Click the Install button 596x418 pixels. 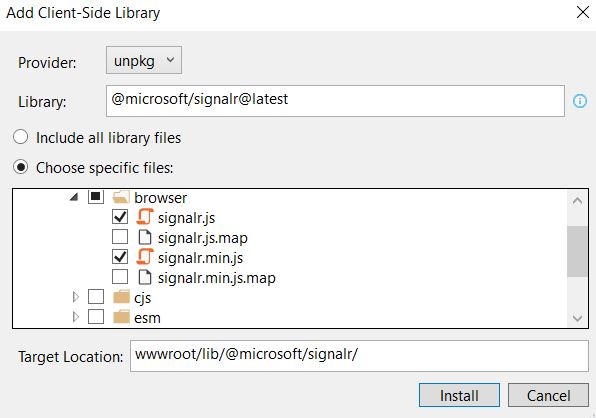coord(459,395)
